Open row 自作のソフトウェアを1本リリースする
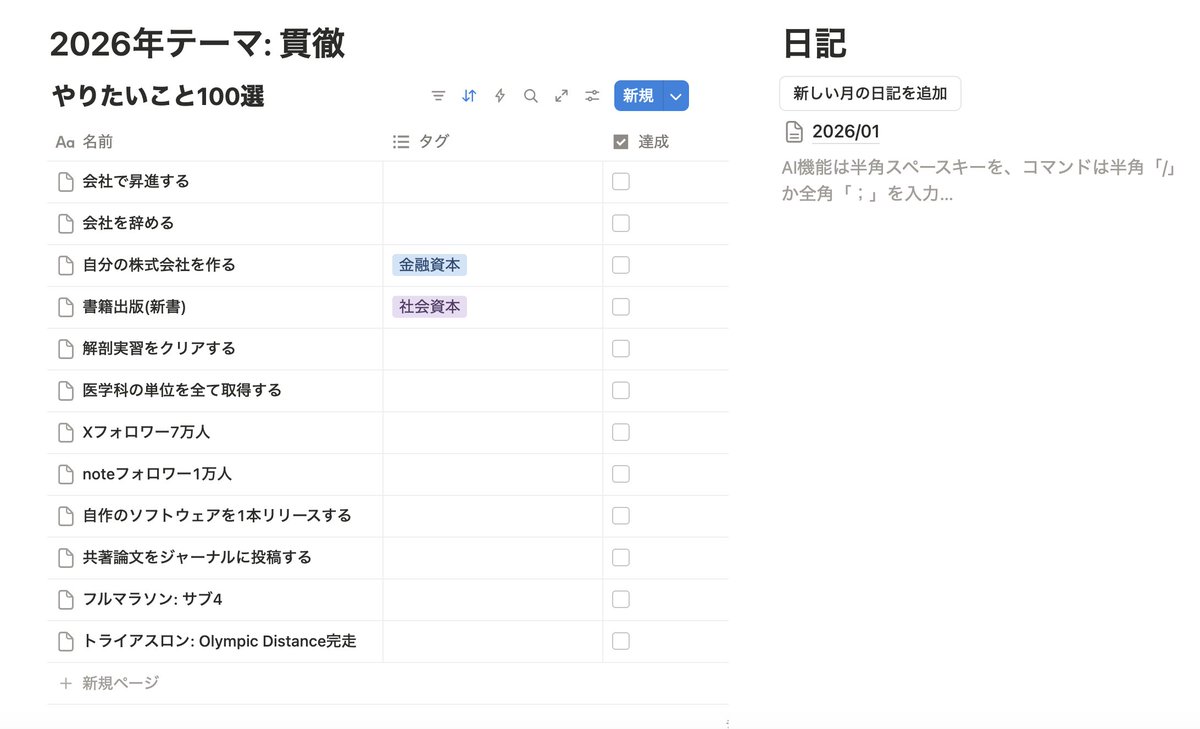Viewport: 1200px width, 729px height. point(217,516)
